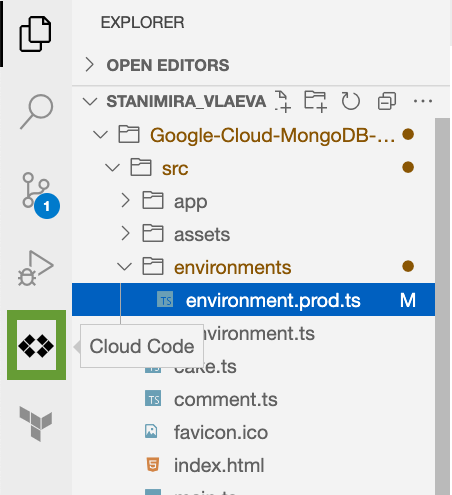
Task: Select the app folder name
Action: click(190, 202)
